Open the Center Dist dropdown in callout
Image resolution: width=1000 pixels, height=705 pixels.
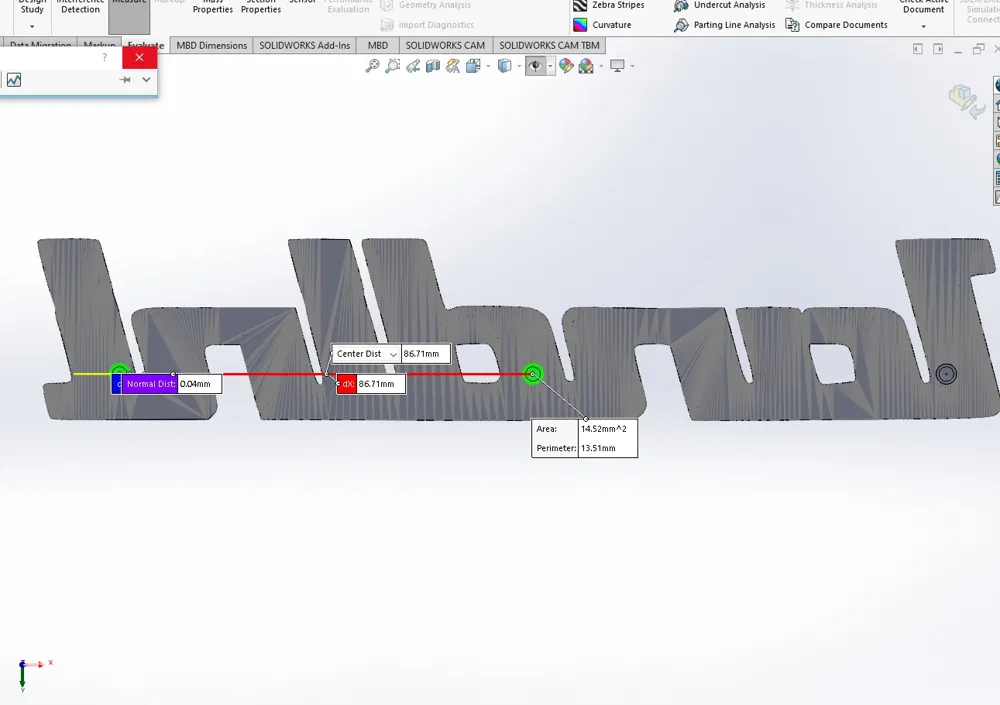[x=393, y=354]
